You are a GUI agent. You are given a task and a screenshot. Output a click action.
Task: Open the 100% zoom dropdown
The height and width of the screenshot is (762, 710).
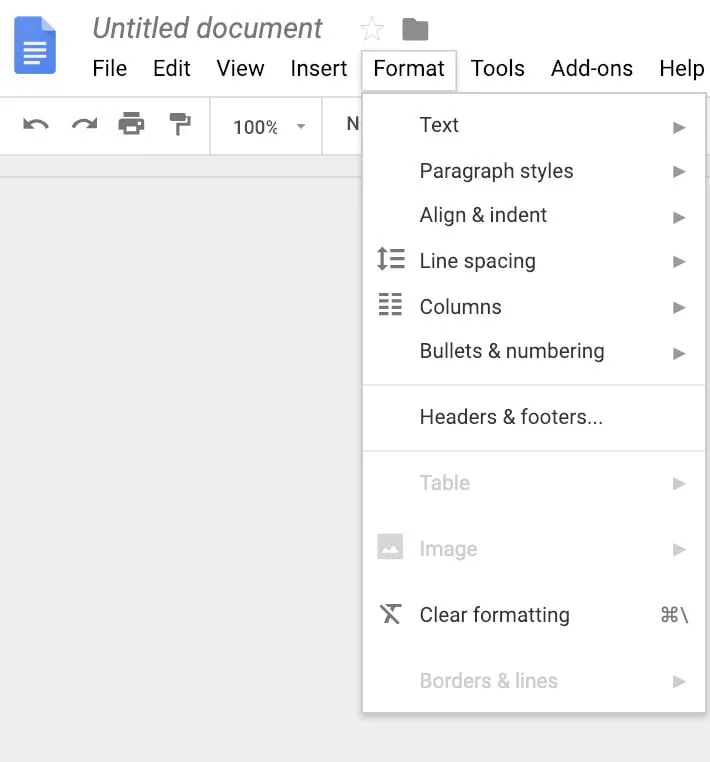click(268, 127)
